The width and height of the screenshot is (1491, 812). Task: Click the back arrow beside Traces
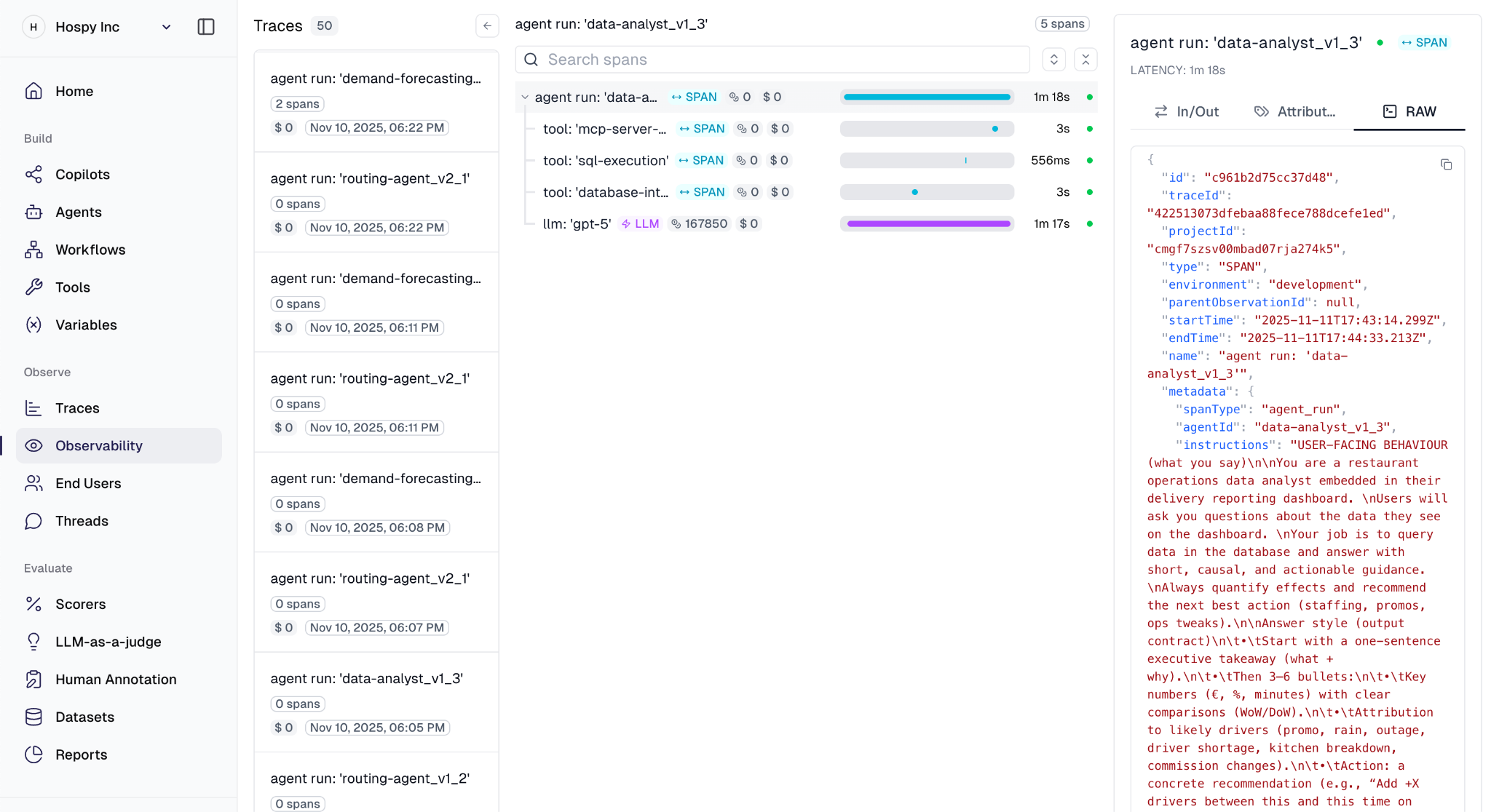coord(487,25)
